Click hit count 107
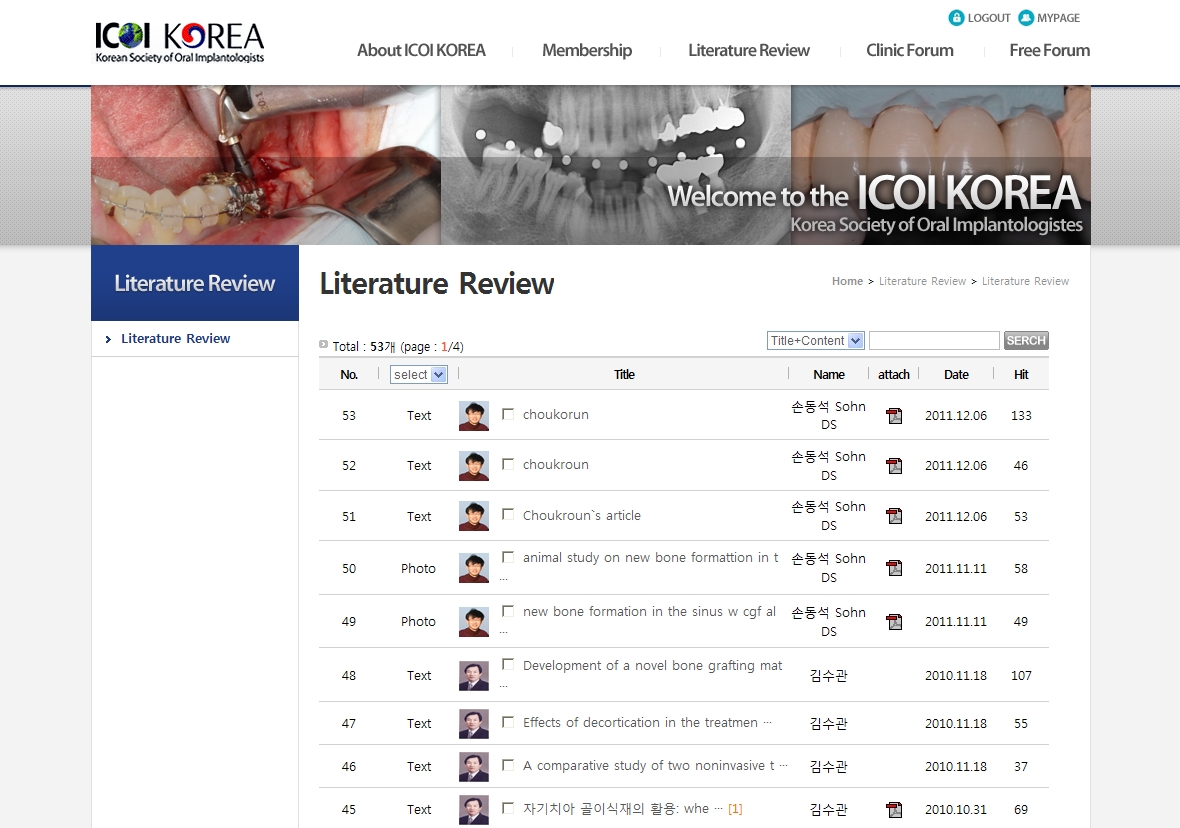This screenshot has height=828, width=1180. point(1021,676)
